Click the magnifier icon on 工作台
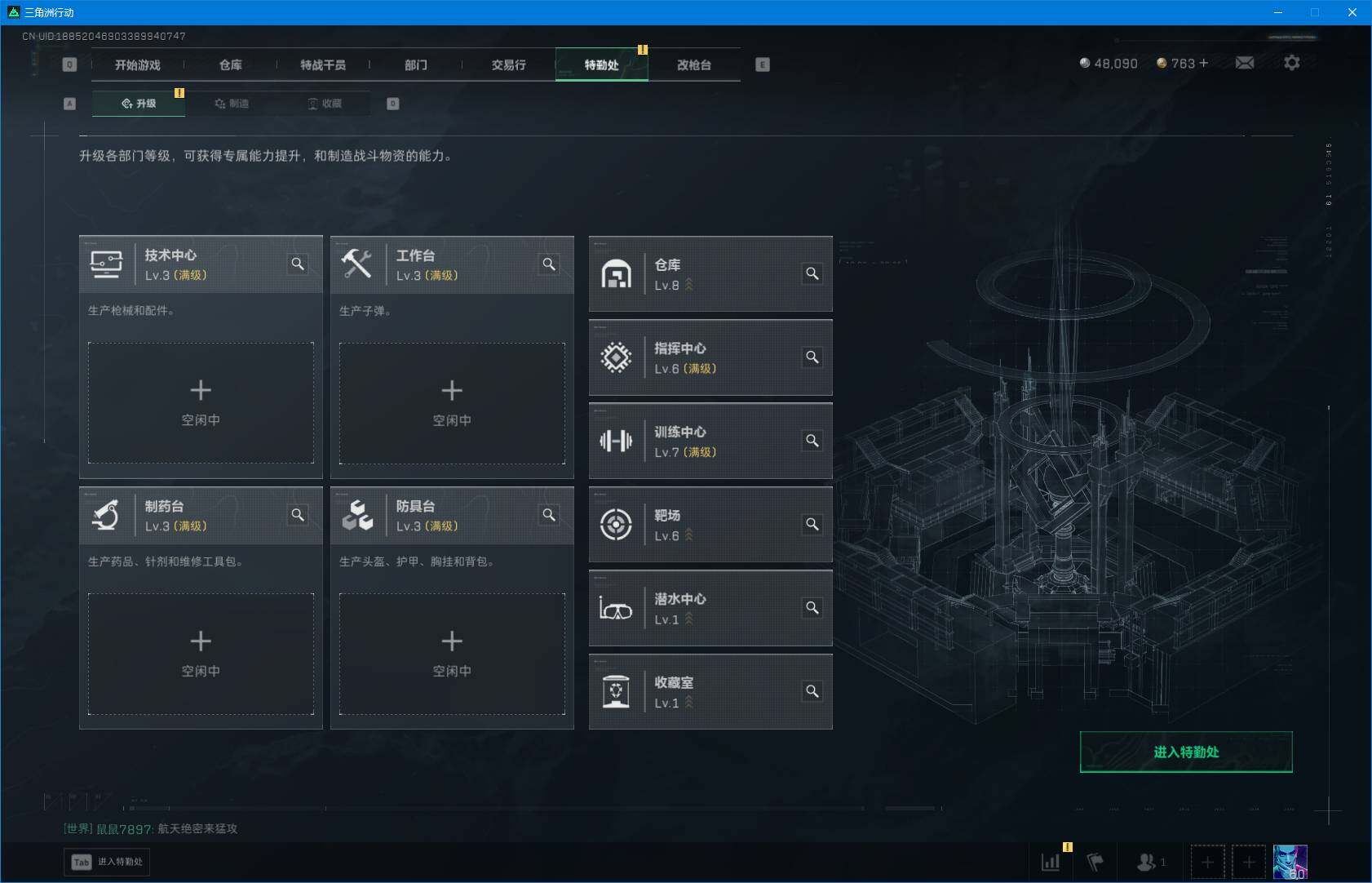The image size is (1372, 883). point(549,264)
